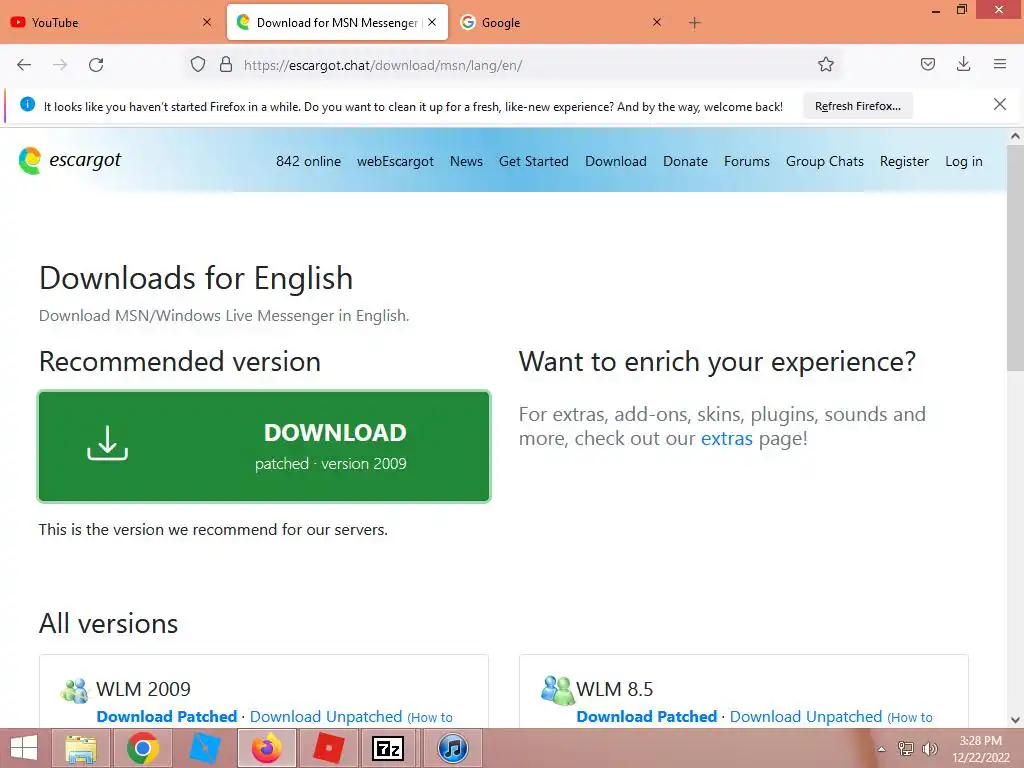Click the forward navigation arrow

tap(60, 65)
